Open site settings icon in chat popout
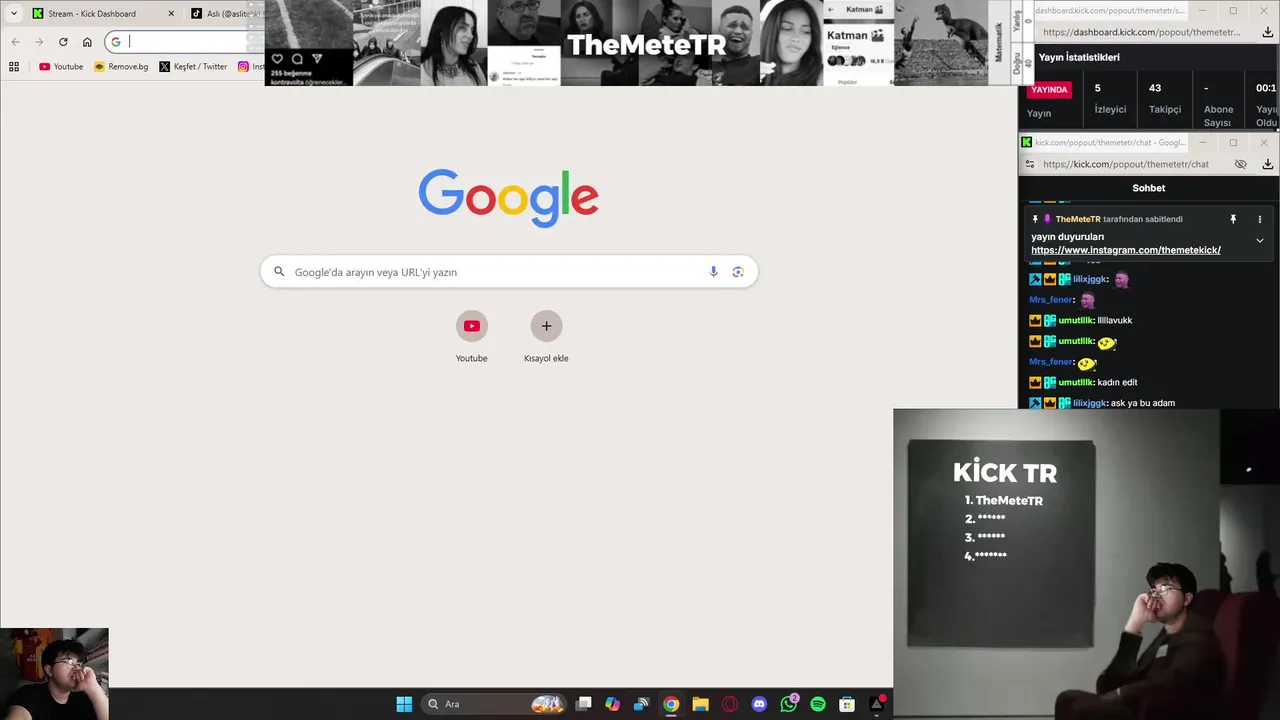This screenshot has height=720, width=1280. [1030, 164]
